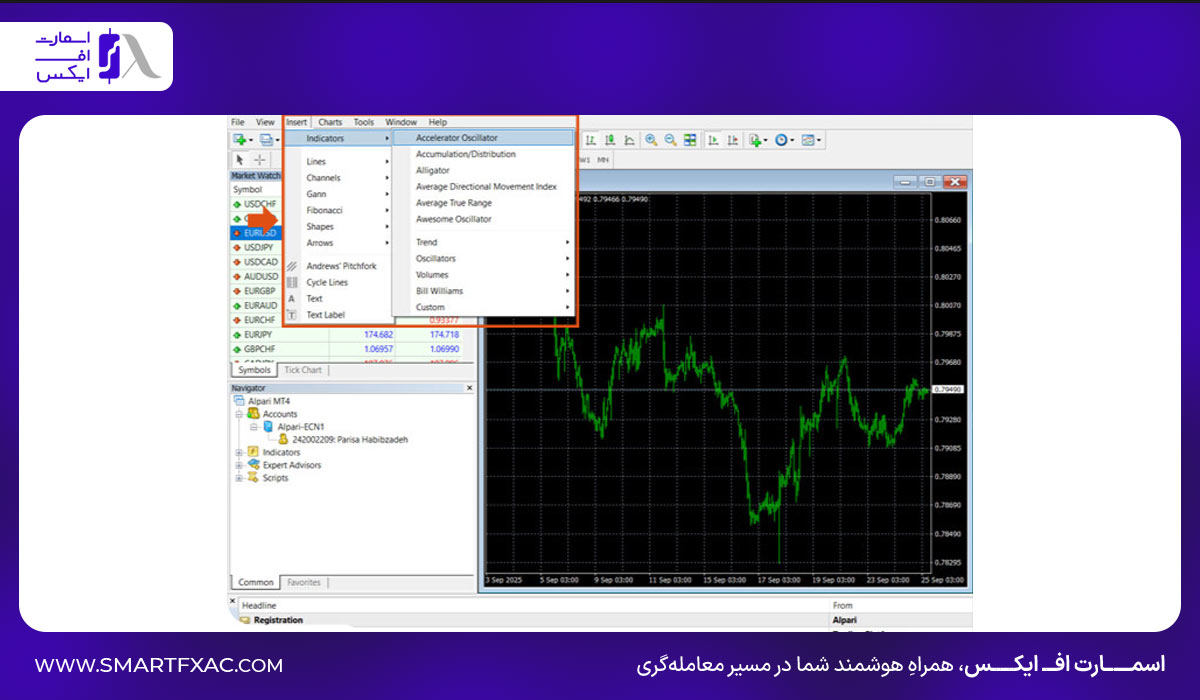Open the templates dropdown arrow
This screenshot has width=1200, height=700.
coord(820,141)
